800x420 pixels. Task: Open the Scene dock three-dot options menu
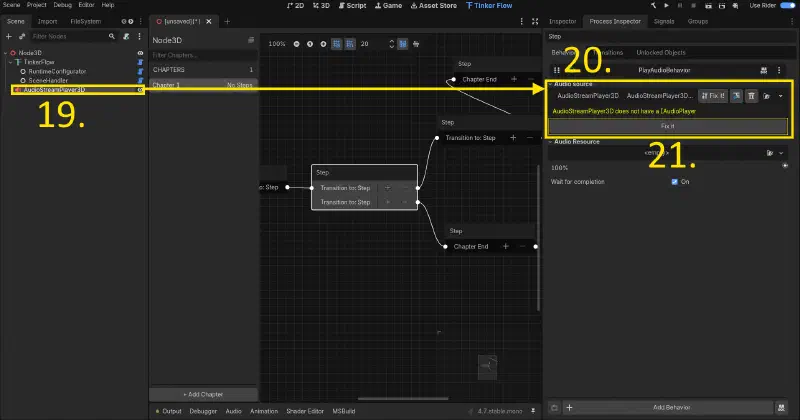[x=139, y=36]
